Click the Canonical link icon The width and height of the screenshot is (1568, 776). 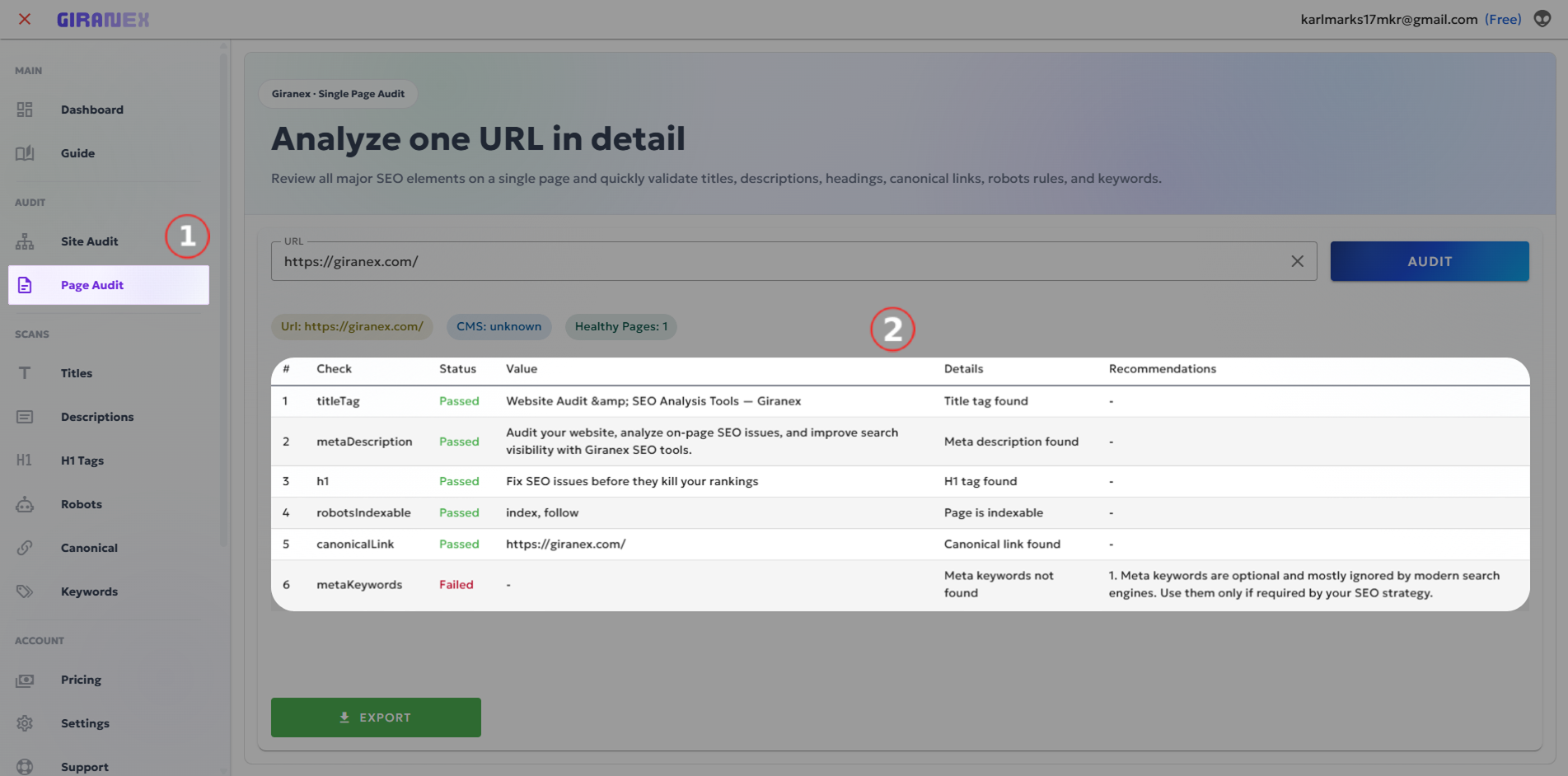(x=25, y=548)
